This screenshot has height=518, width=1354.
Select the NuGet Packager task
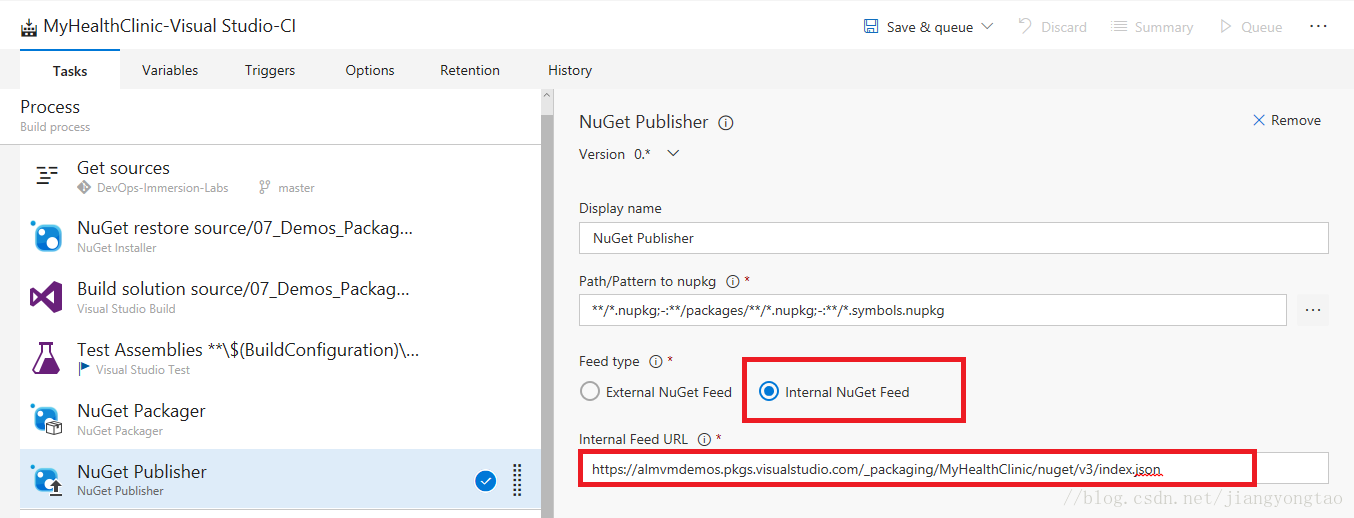click(x=280, y=420)
